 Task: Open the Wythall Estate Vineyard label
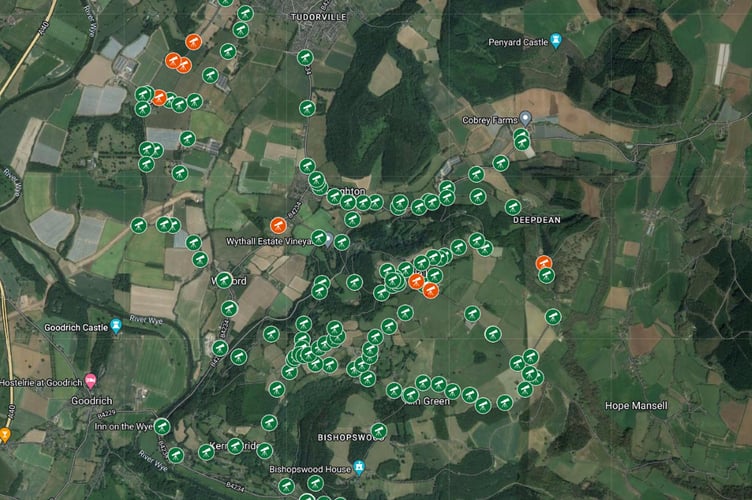coord(270,242)
